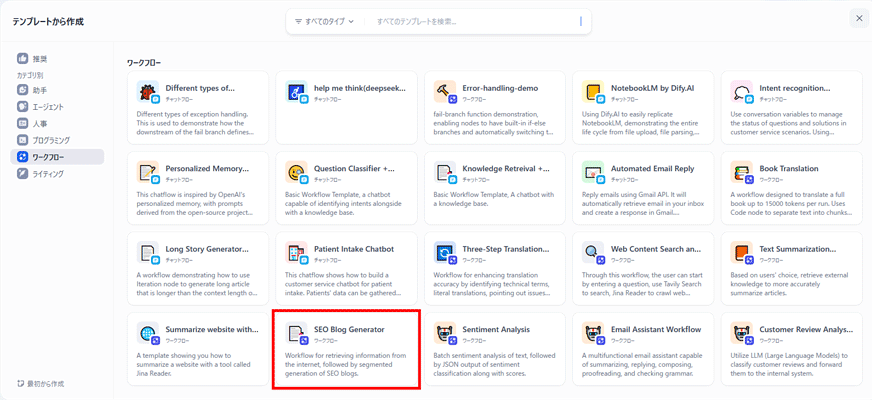Click the Text Summarization orange book icon
Screen dimensions: 872x400
[x=742, y=253]
